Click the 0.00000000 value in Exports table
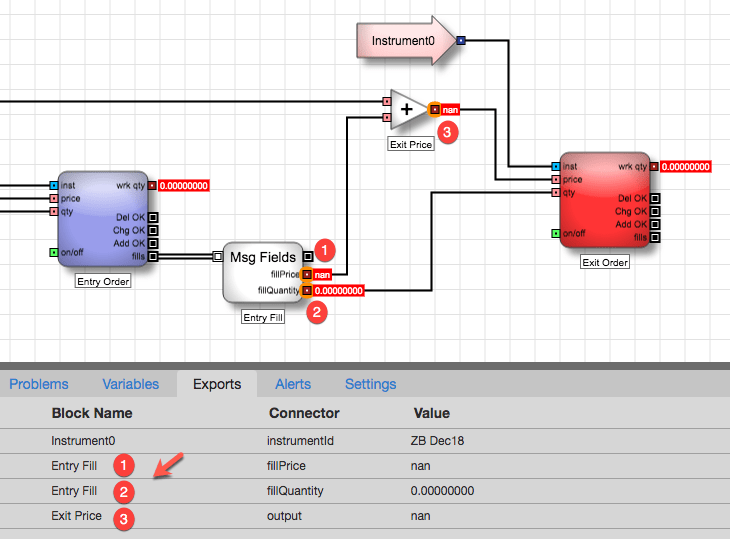730x543 pixels. click(x=442, y=491)
